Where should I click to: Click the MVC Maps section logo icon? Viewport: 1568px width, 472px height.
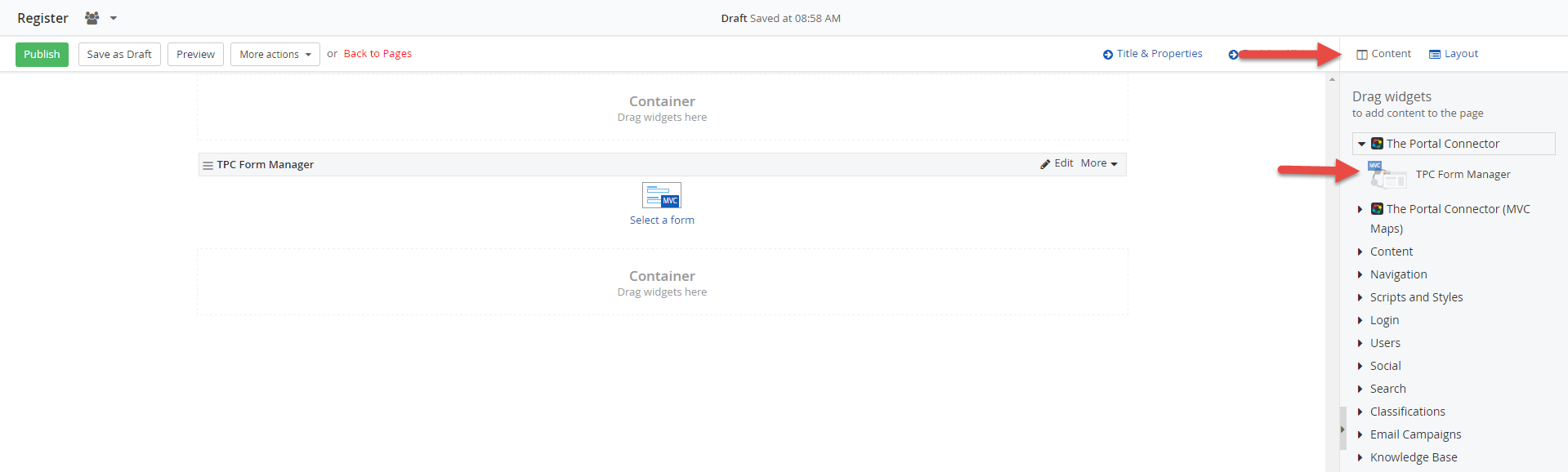tap(1377, 209)
